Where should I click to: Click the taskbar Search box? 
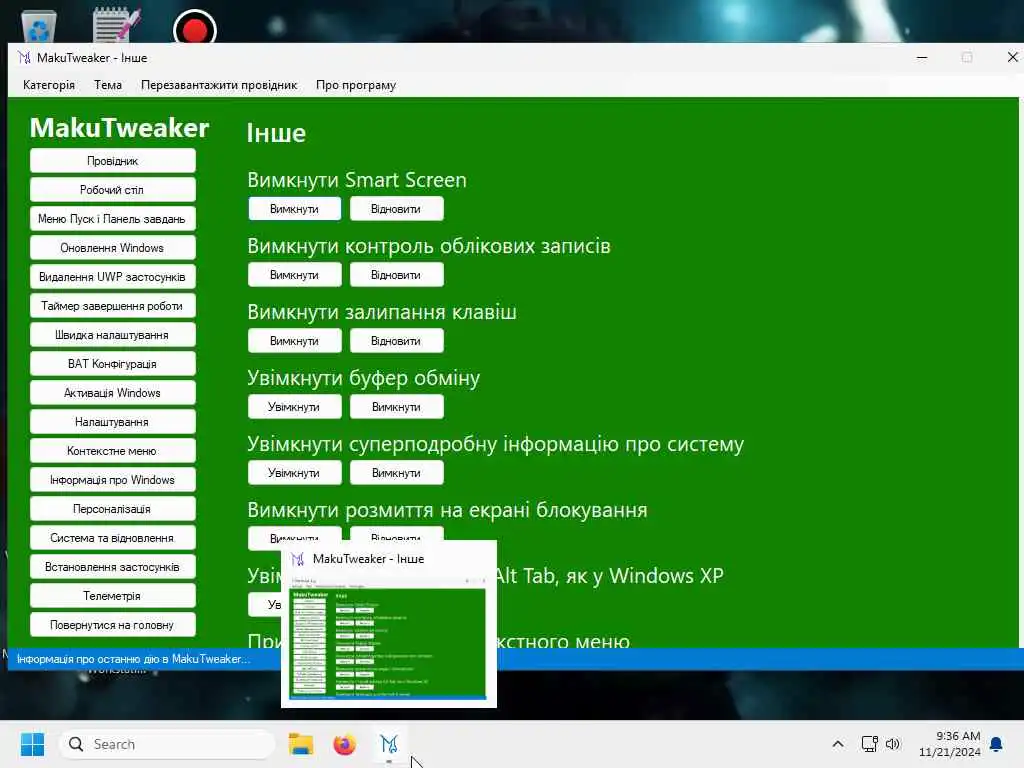[x=167, y=744]
